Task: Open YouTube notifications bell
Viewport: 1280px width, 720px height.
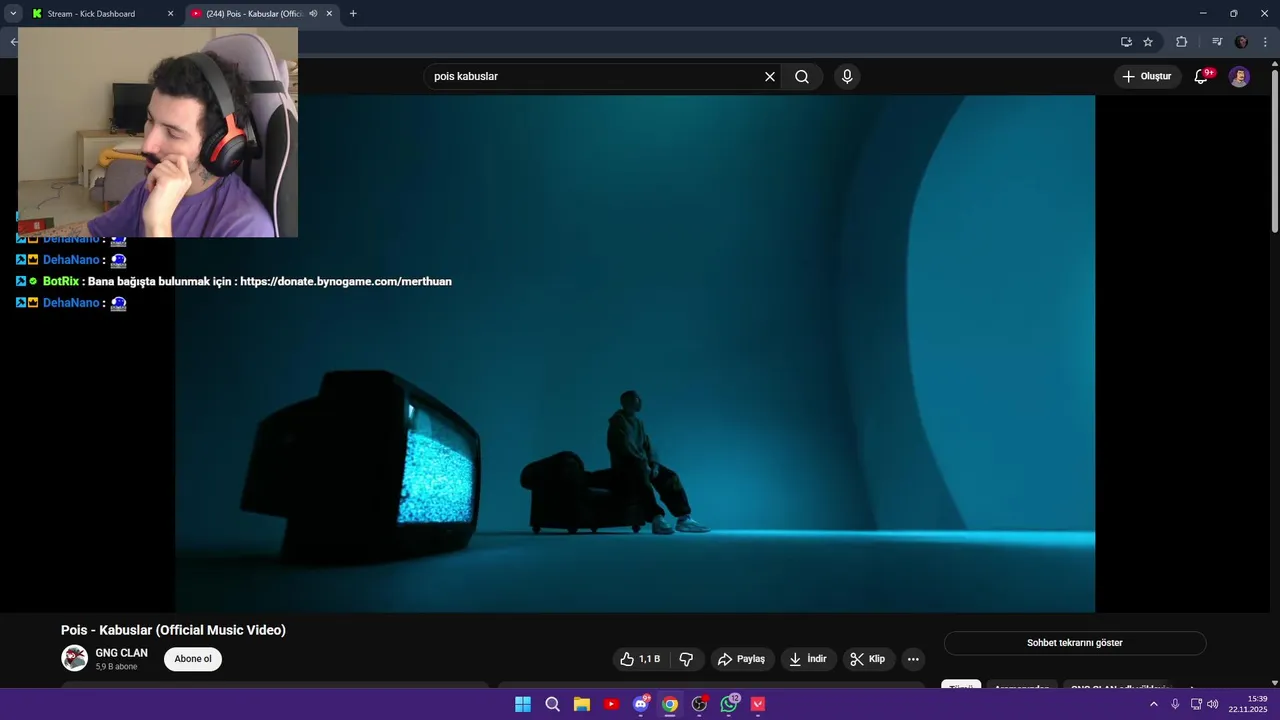Action: 1202,77
